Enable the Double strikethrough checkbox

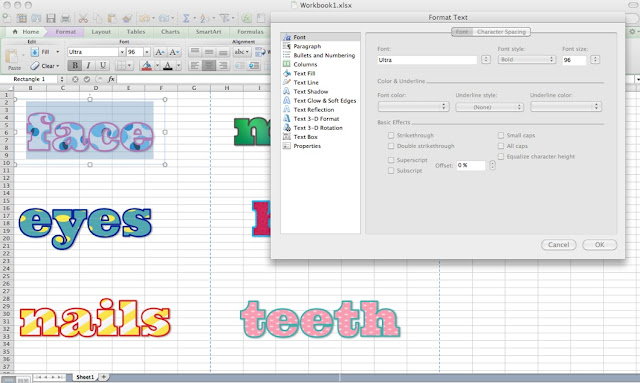point(391,146)
